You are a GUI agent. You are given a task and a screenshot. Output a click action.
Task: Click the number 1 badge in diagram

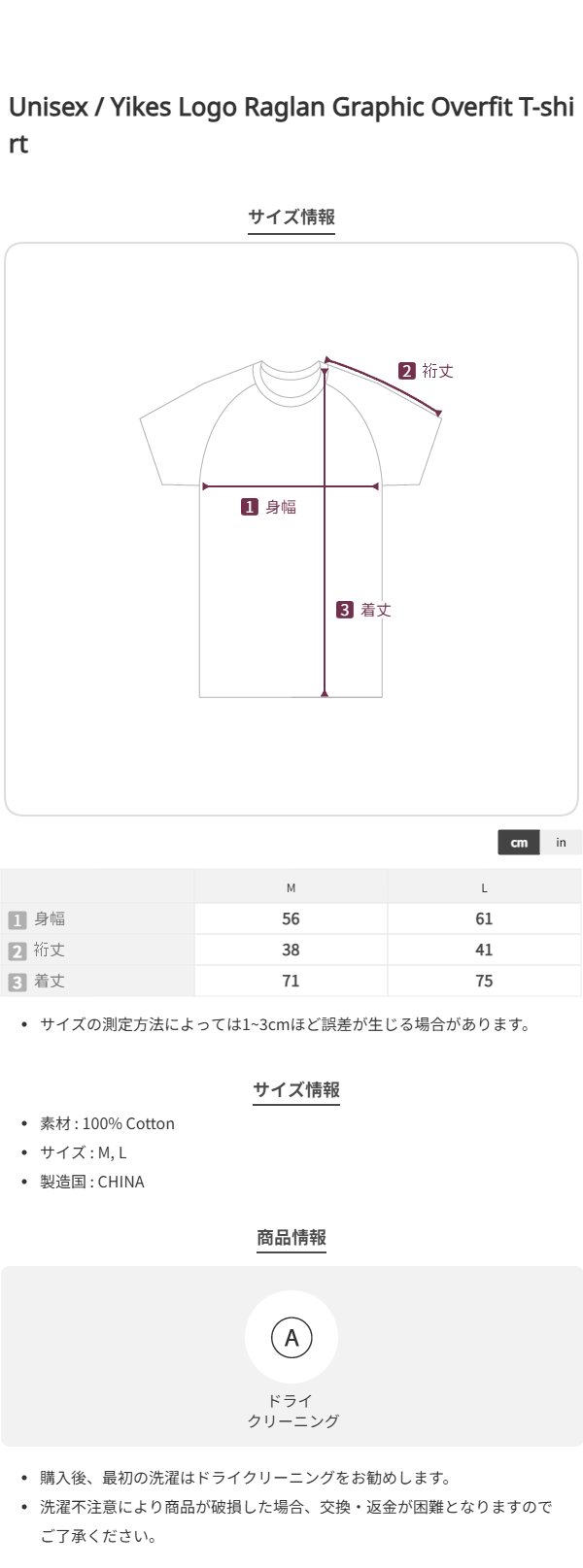tap(250, 507)
